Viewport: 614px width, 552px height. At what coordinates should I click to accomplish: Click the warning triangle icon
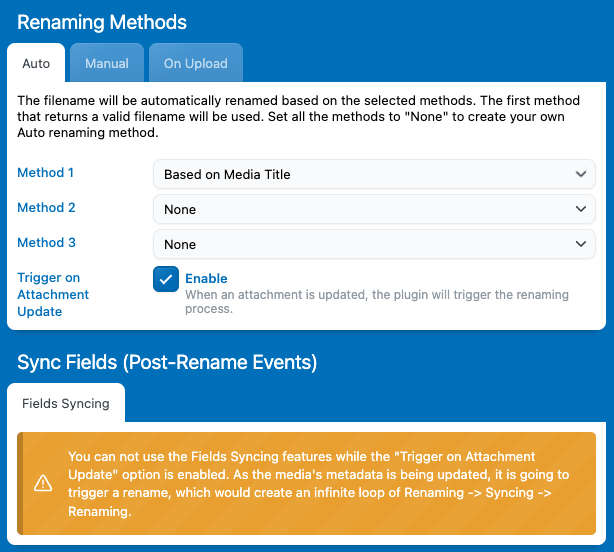43,483
